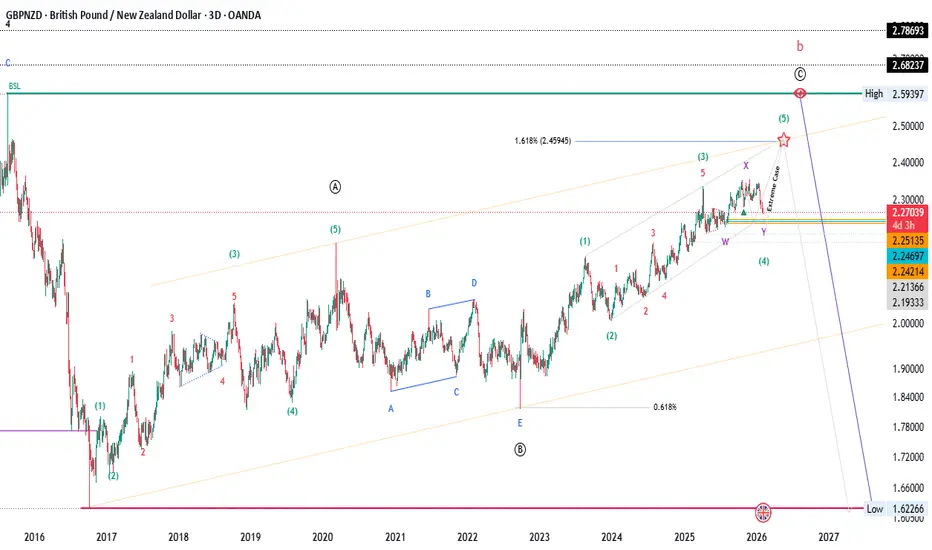Select the purple W wave label

pyautogui.click(x=725, y=241)
